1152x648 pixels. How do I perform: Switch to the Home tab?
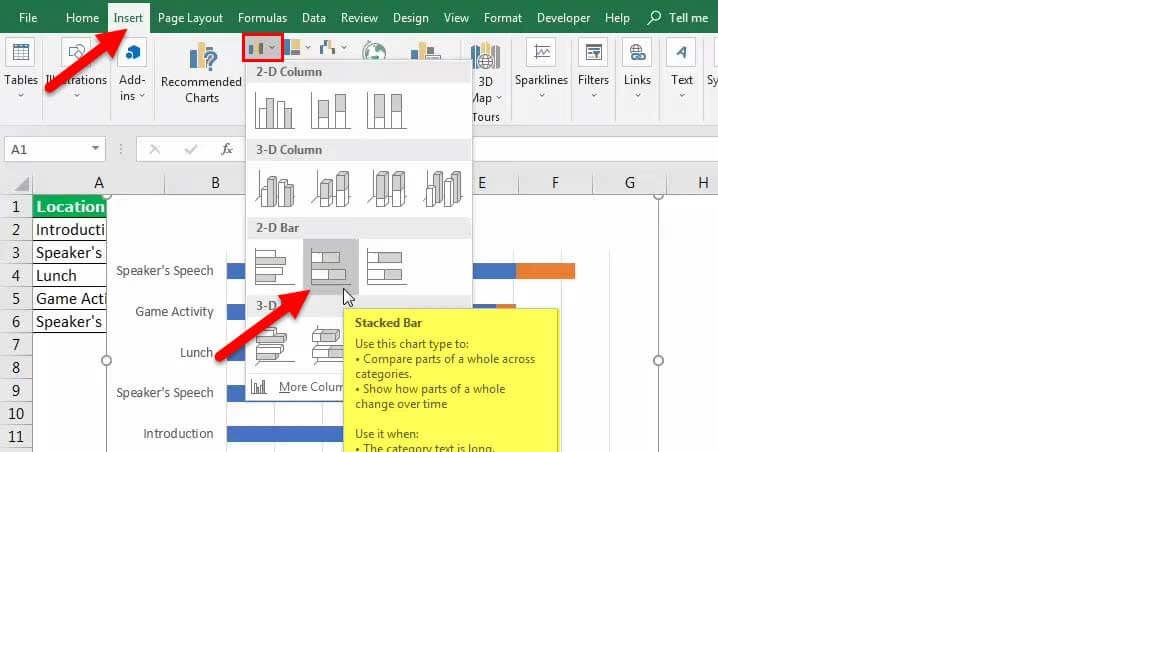click(x=82, y=18)
